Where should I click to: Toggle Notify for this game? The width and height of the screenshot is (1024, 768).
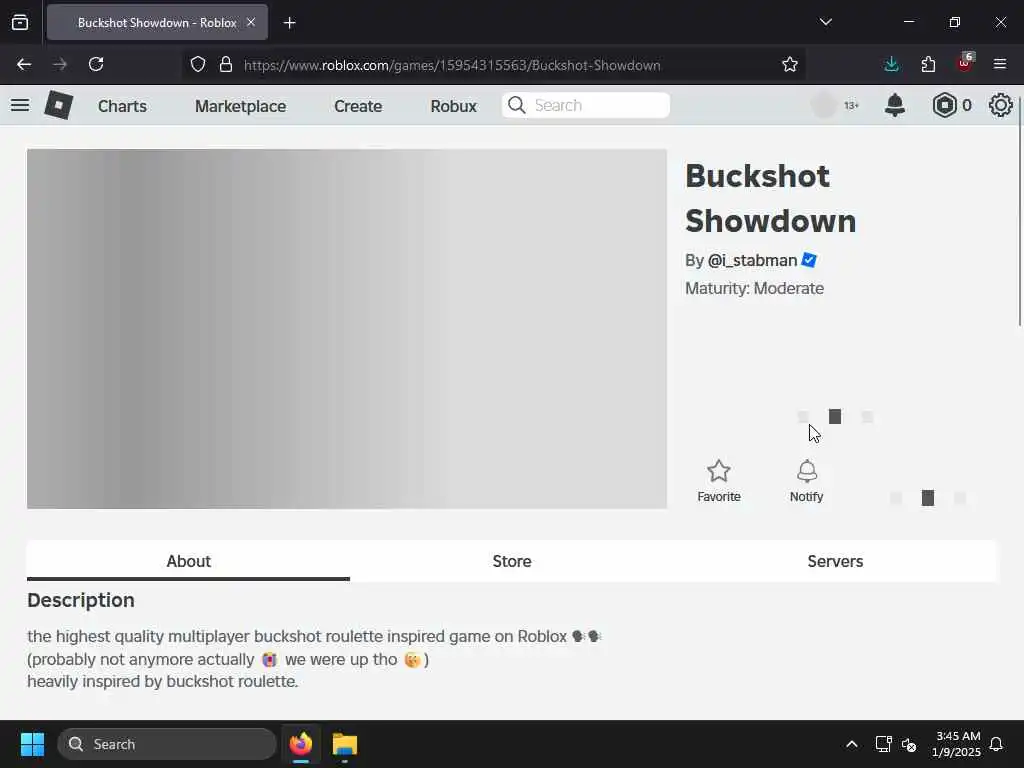(807, 481)
